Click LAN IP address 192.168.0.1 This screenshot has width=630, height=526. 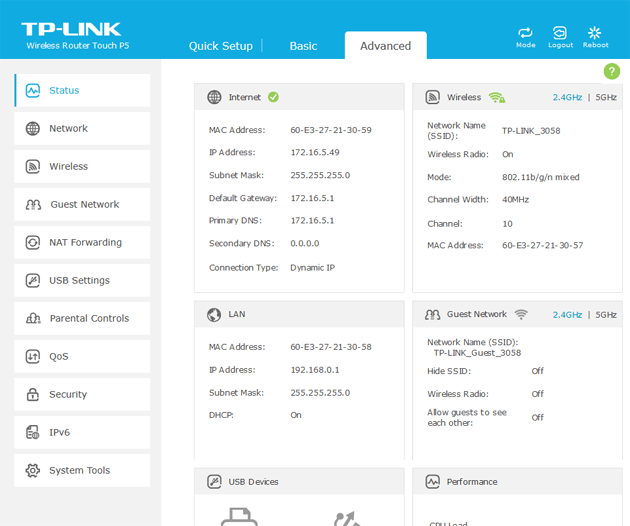pos(315,370)
